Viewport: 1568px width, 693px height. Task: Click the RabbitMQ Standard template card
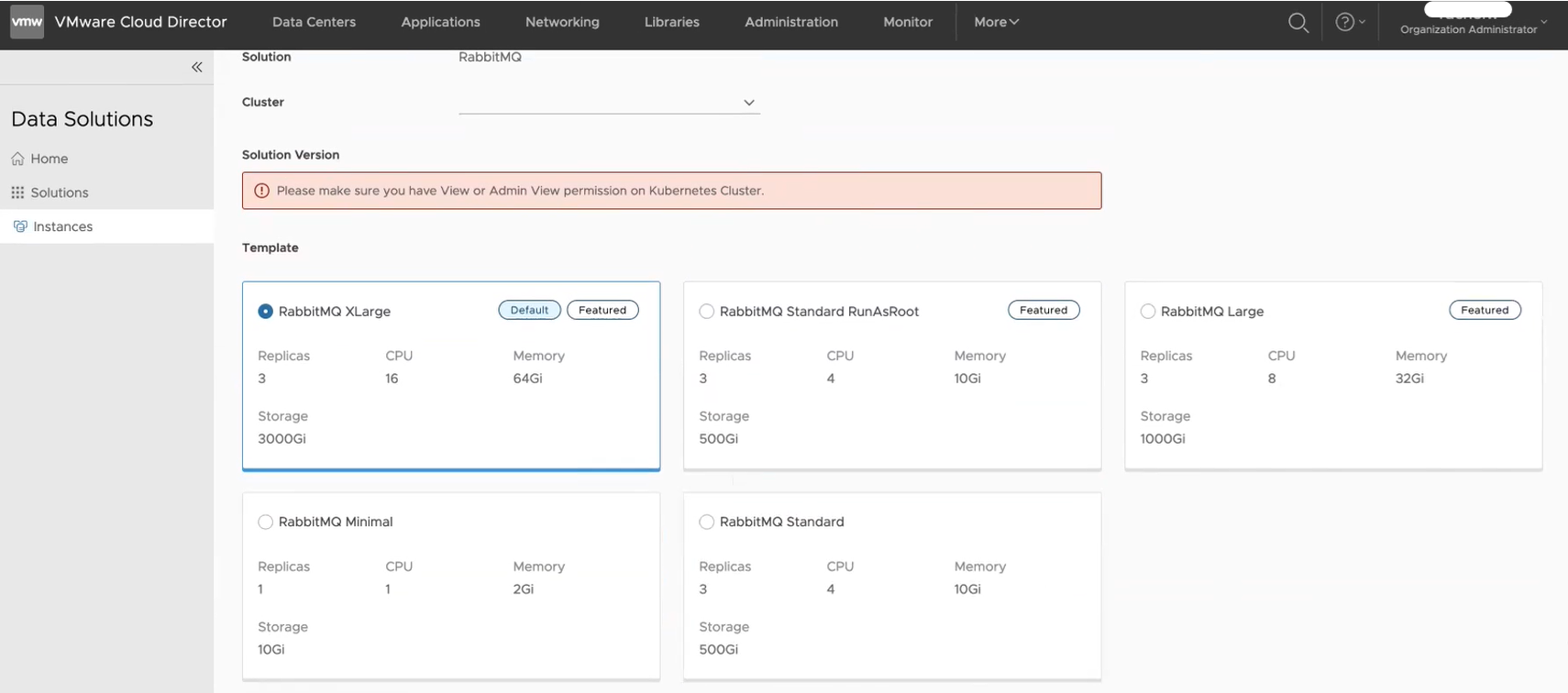[x=891, y=587]
